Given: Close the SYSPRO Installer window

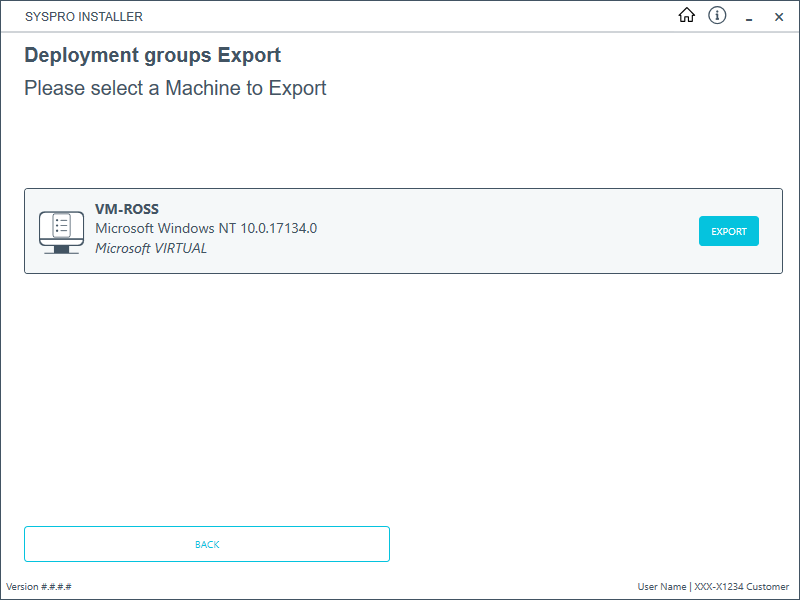Looking at the screenshot, I should pos(779,17).
